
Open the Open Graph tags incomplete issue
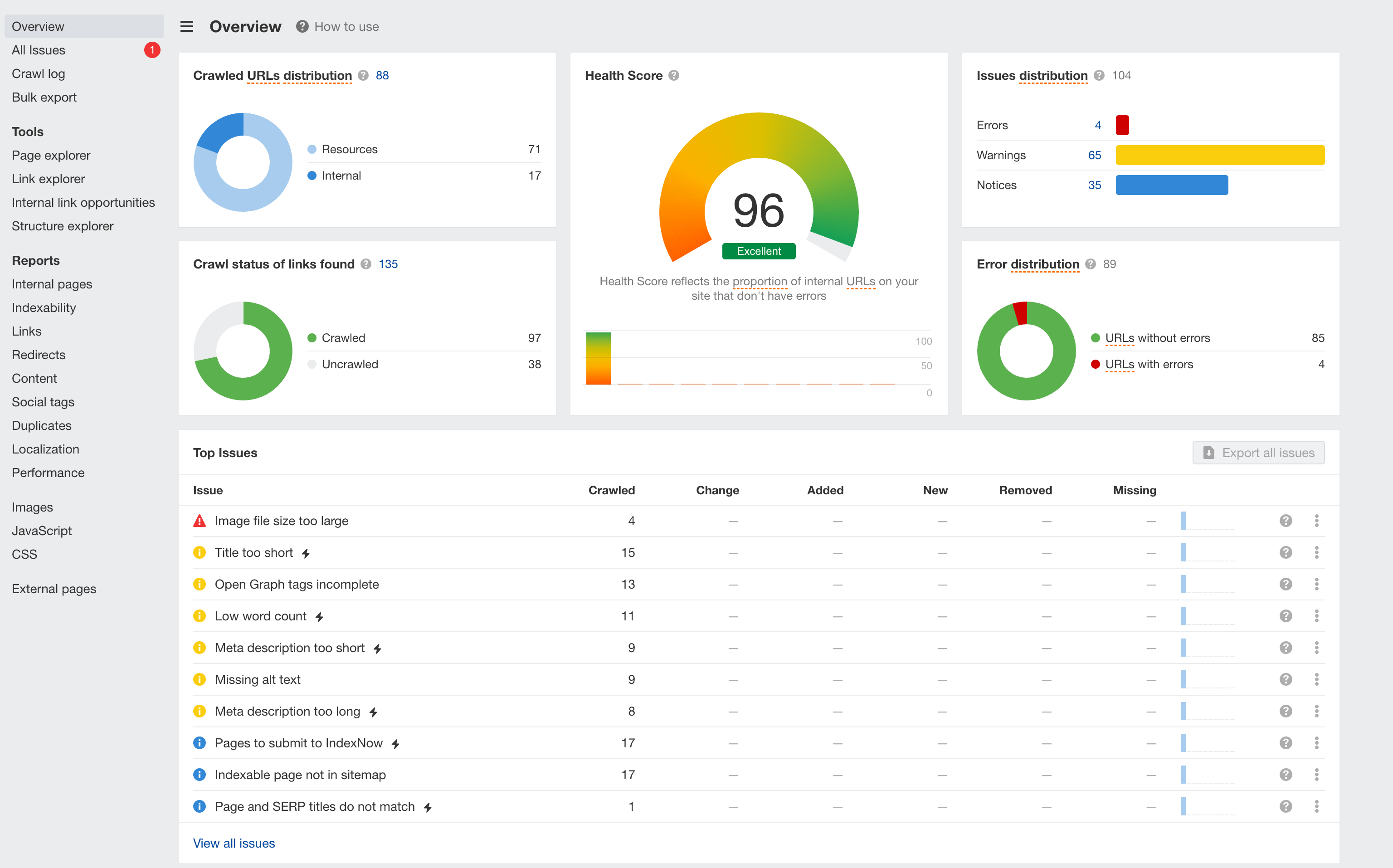[297, 584]
